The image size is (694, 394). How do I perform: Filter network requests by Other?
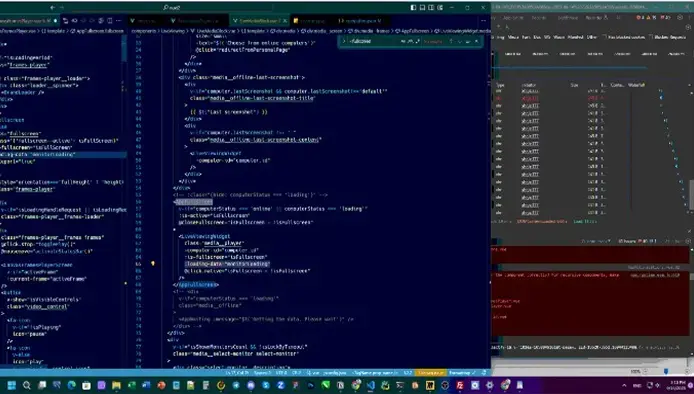pyautogui.click(x=592, y=37)
